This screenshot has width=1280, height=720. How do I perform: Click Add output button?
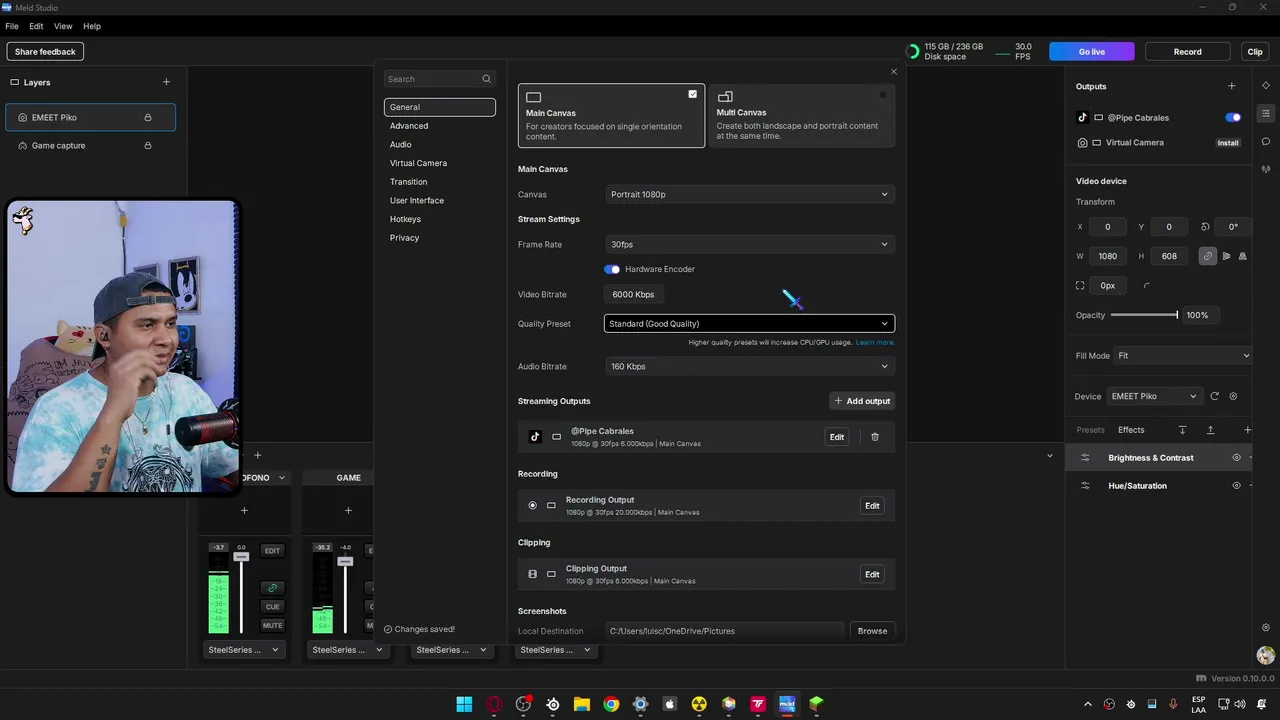pos(862,401)
